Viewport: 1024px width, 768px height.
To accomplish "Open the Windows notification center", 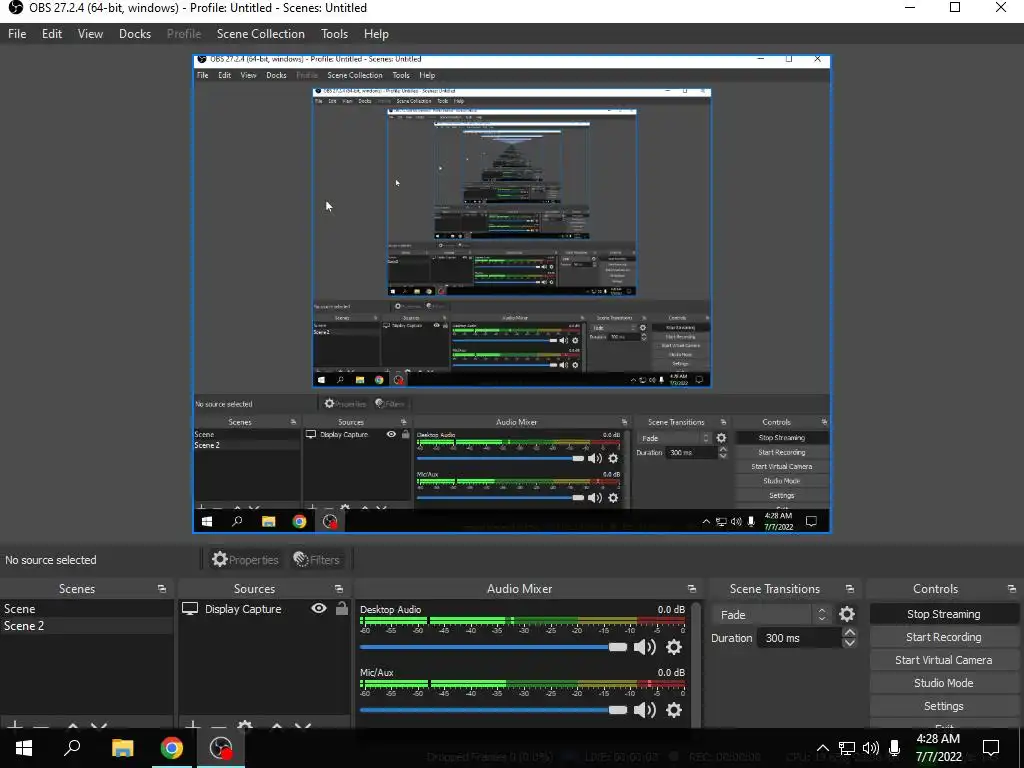I will pos(991,748).
